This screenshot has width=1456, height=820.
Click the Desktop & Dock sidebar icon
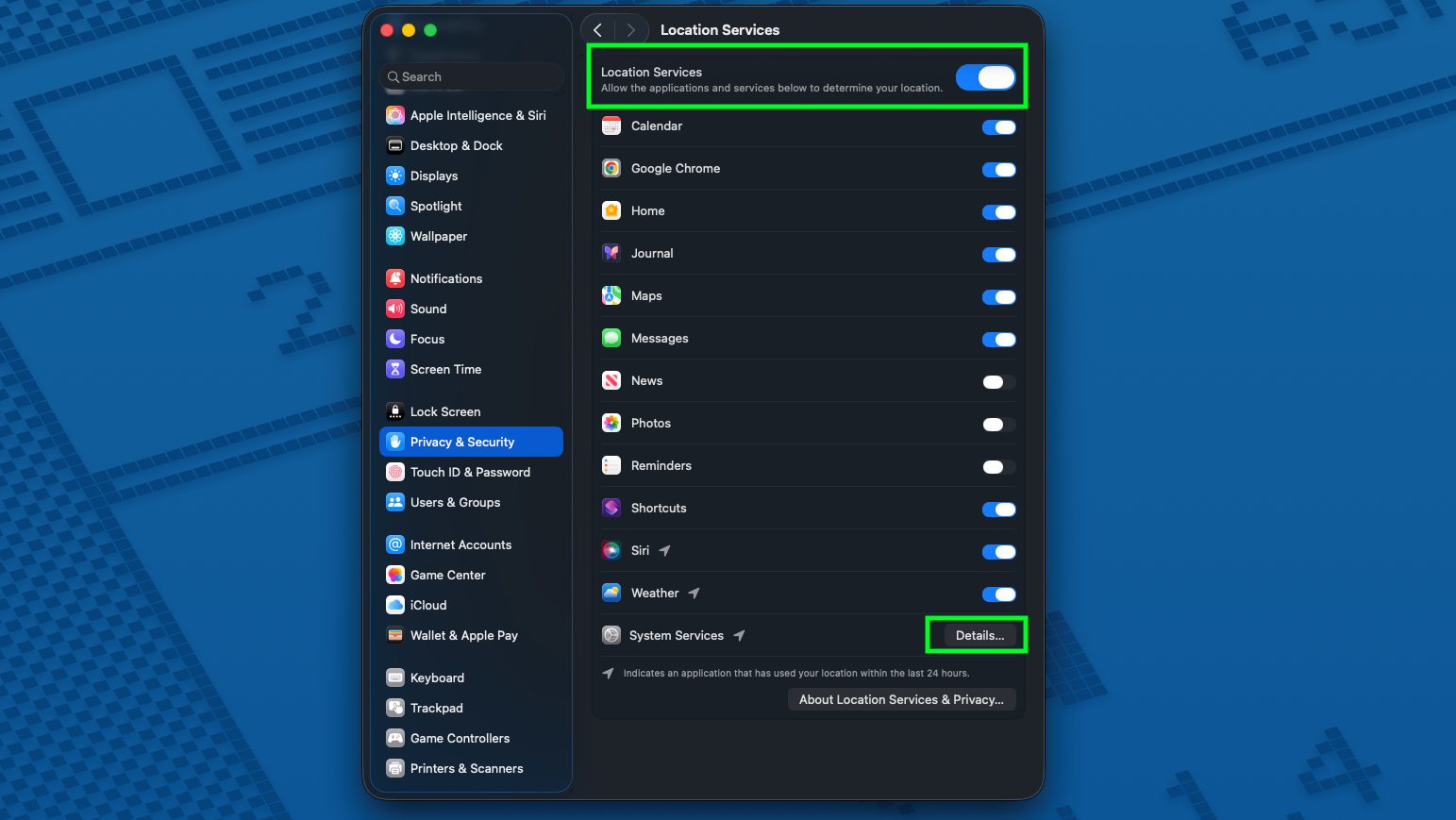point(395,145)
